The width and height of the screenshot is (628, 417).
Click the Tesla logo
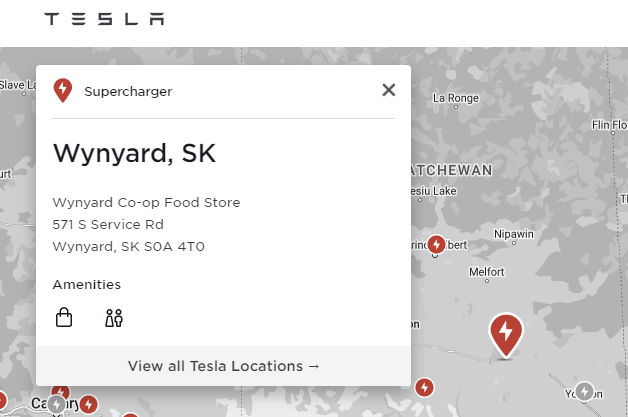105,19
